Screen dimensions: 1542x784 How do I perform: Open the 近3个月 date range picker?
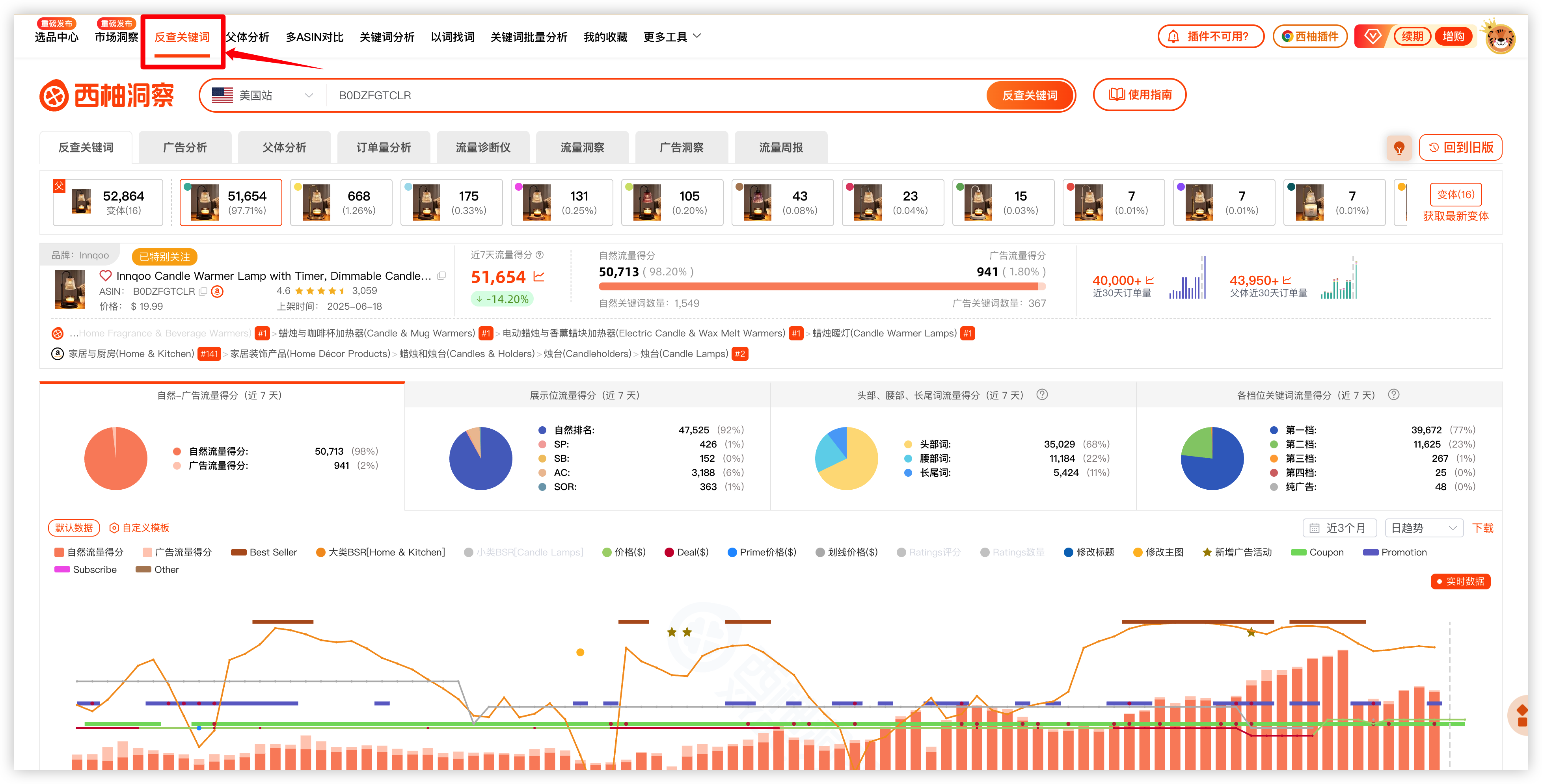point(1340,528)
